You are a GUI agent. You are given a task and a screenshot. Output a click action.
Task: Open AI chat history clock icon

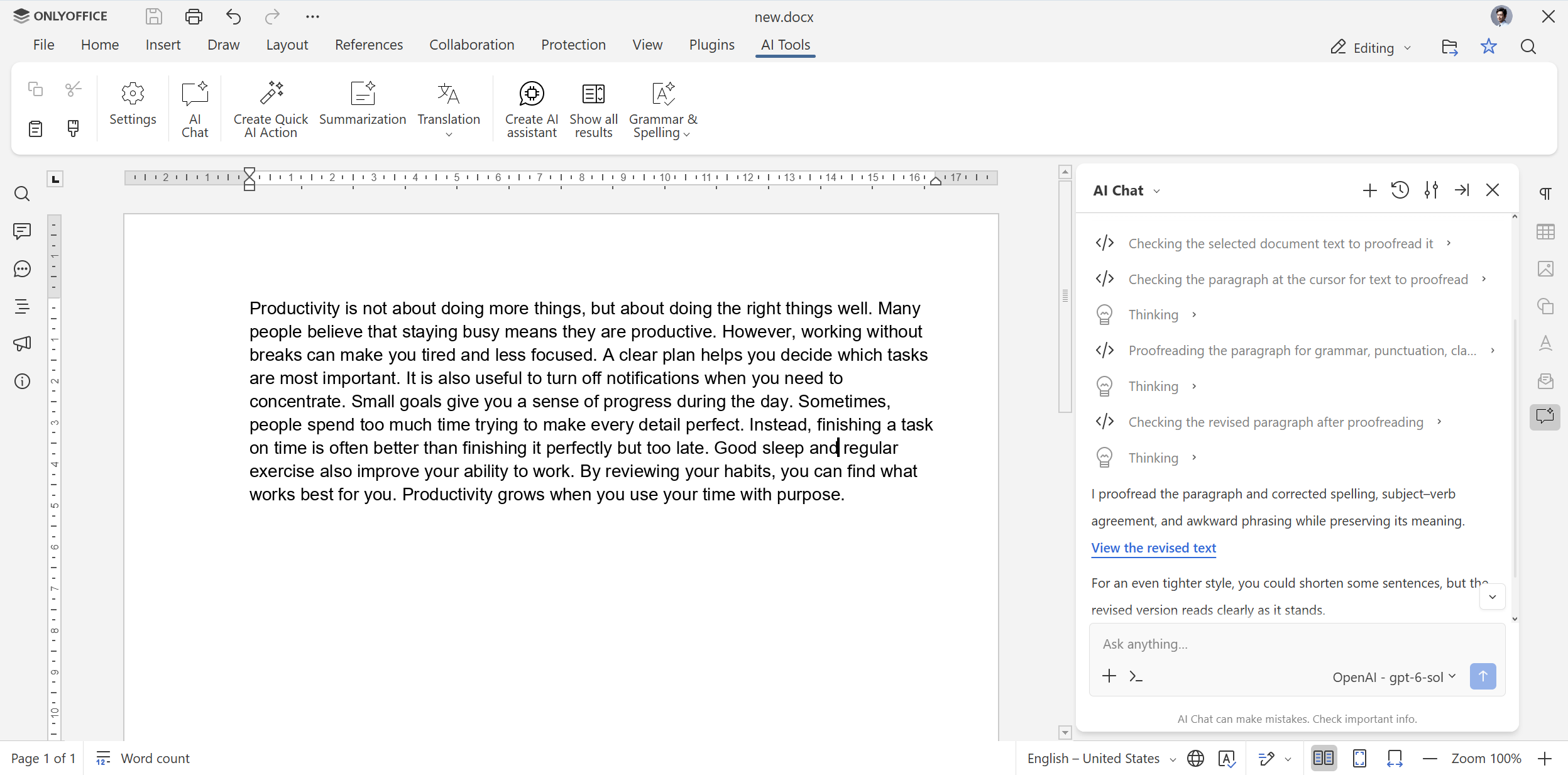pos(1400,190)
